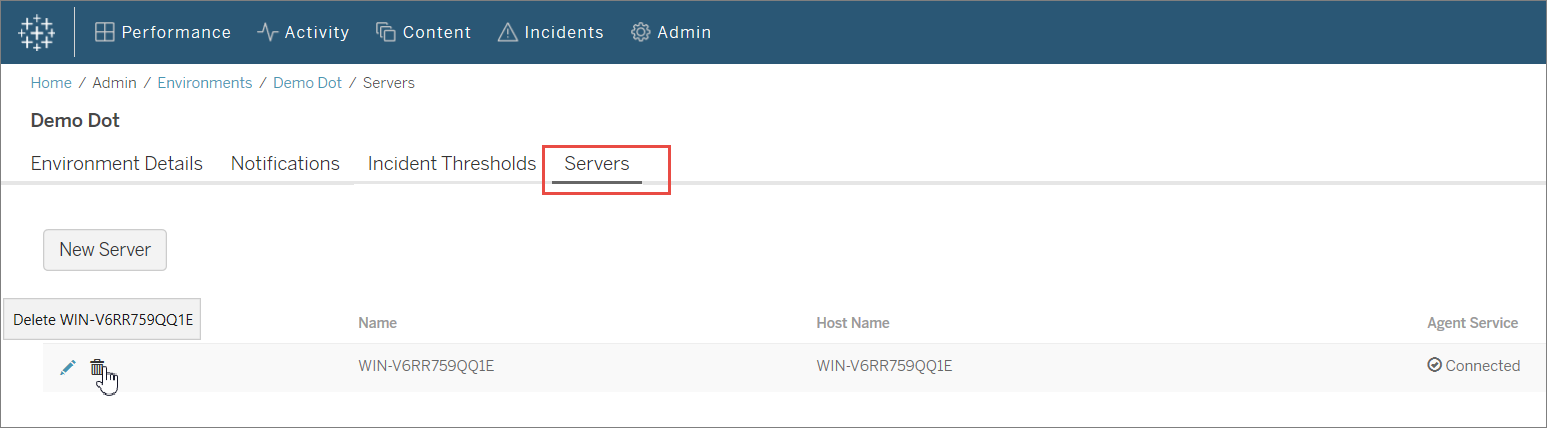The width and height of the screenshot is (1547, 428).
Task: Select WIN-V6RR759QQ1E in the Name column
Action: point(426,366)
